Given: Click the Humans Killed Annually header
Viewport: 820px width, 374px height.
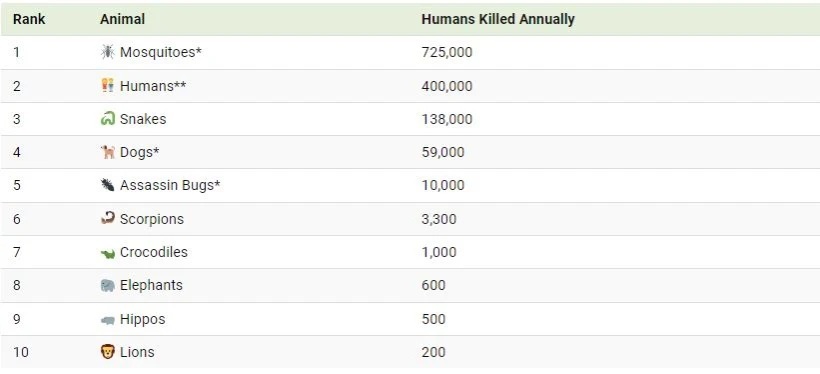Looking at the screenshot, I should [498, 19].
